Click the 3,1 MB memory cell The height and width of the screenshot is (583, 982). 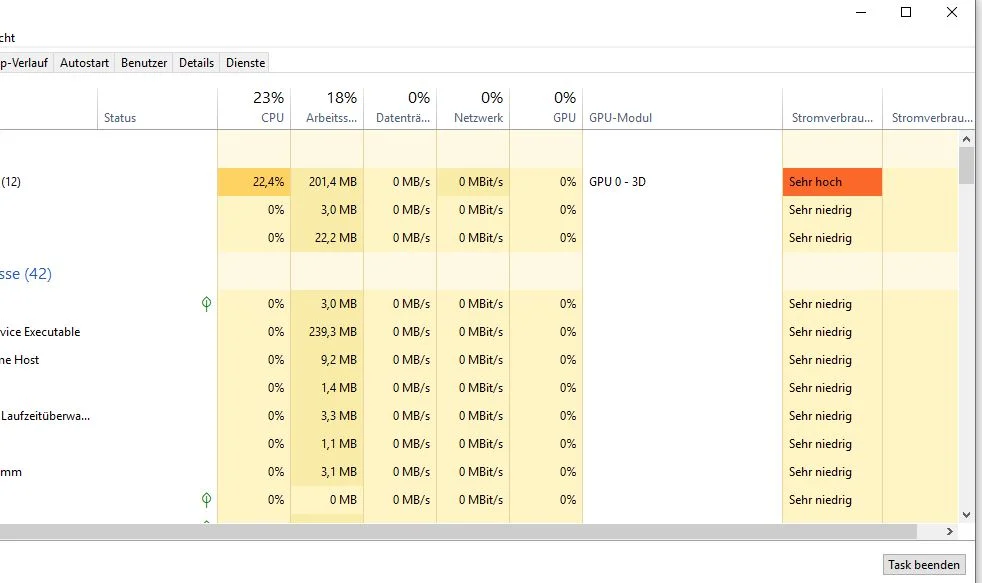(x=327, y=472)
